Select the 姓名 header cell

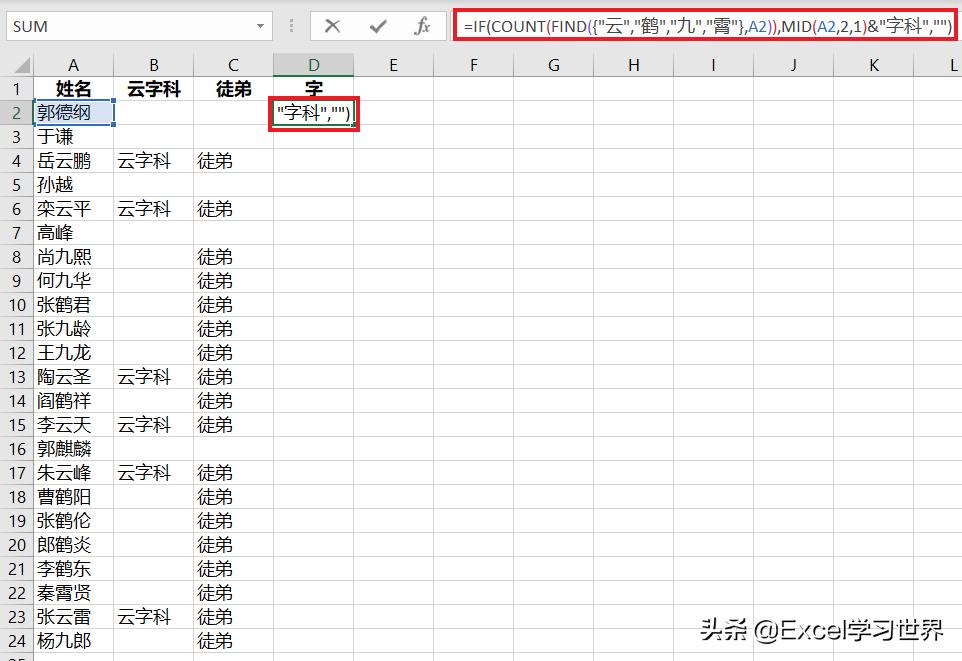(73, 88)
